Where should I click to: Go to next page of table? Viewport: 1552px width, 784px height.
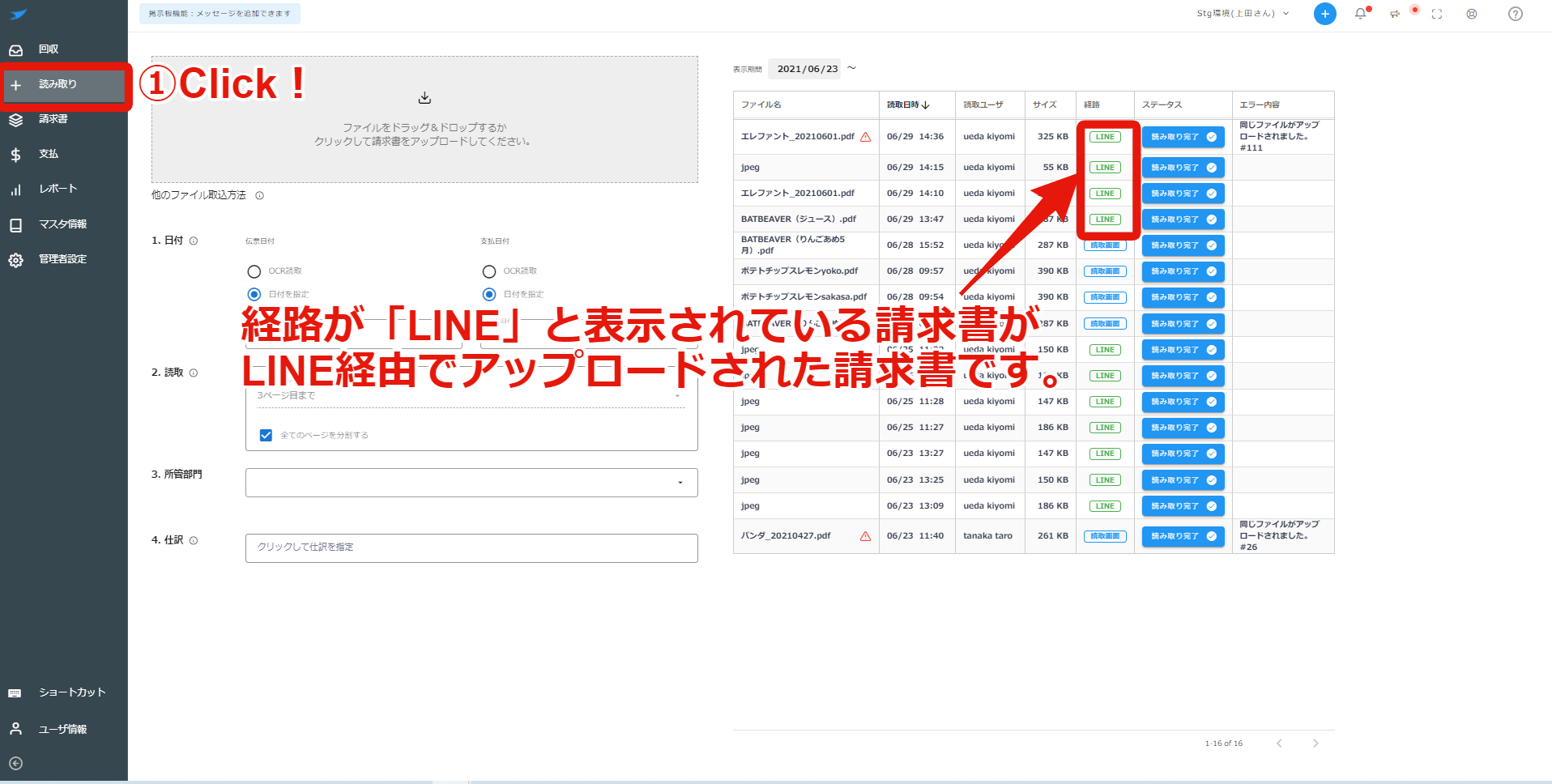(x=1315, y=744)
